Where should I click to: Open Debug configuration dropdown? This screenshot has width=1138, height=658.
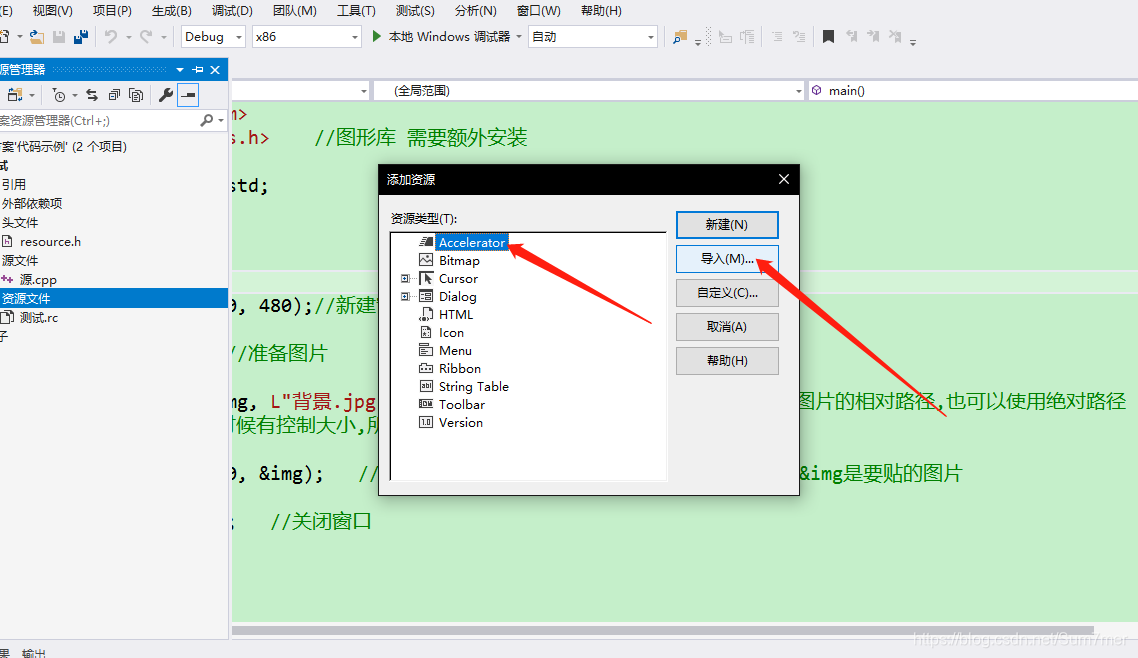click(213, 36)
